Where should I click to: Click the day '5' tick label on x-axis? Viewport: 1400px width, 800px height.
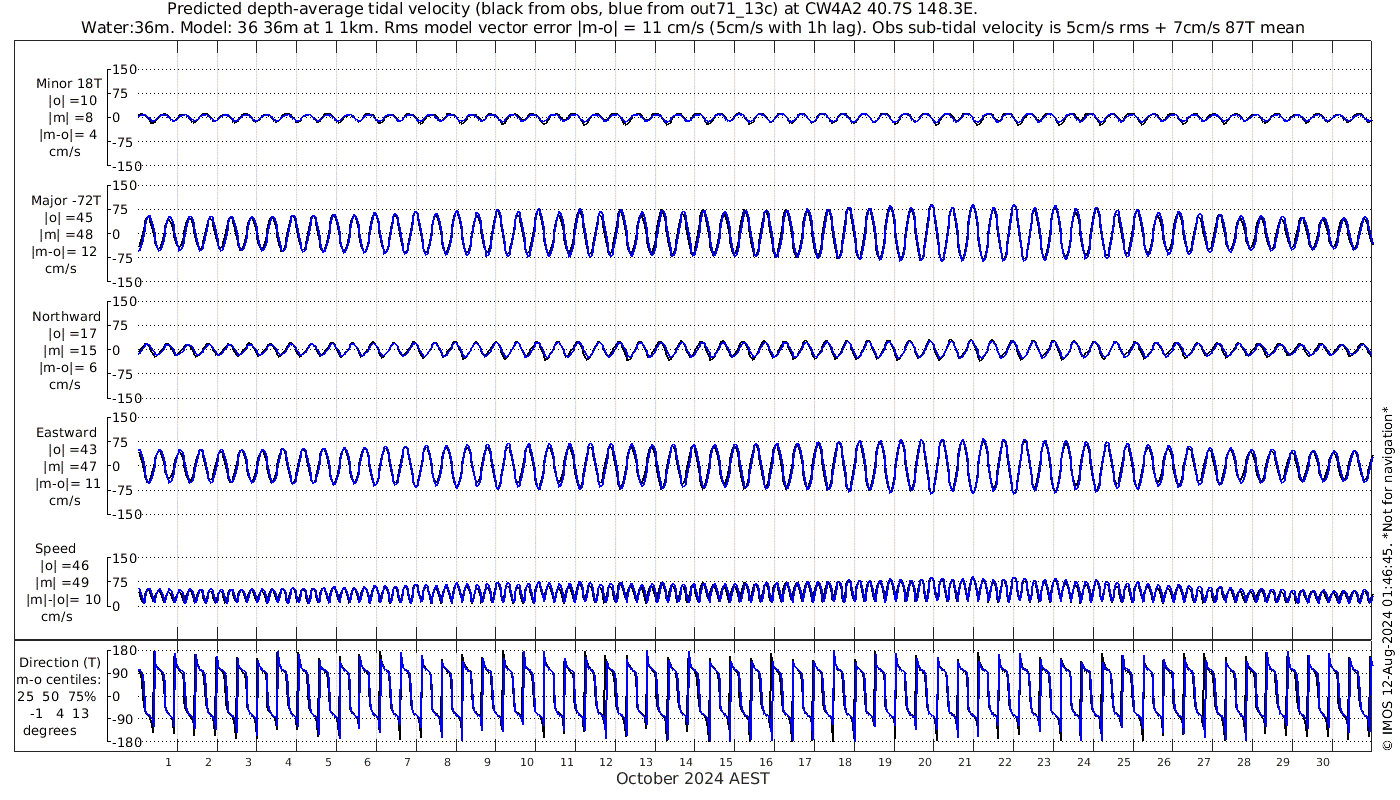(x=327, y=762)
